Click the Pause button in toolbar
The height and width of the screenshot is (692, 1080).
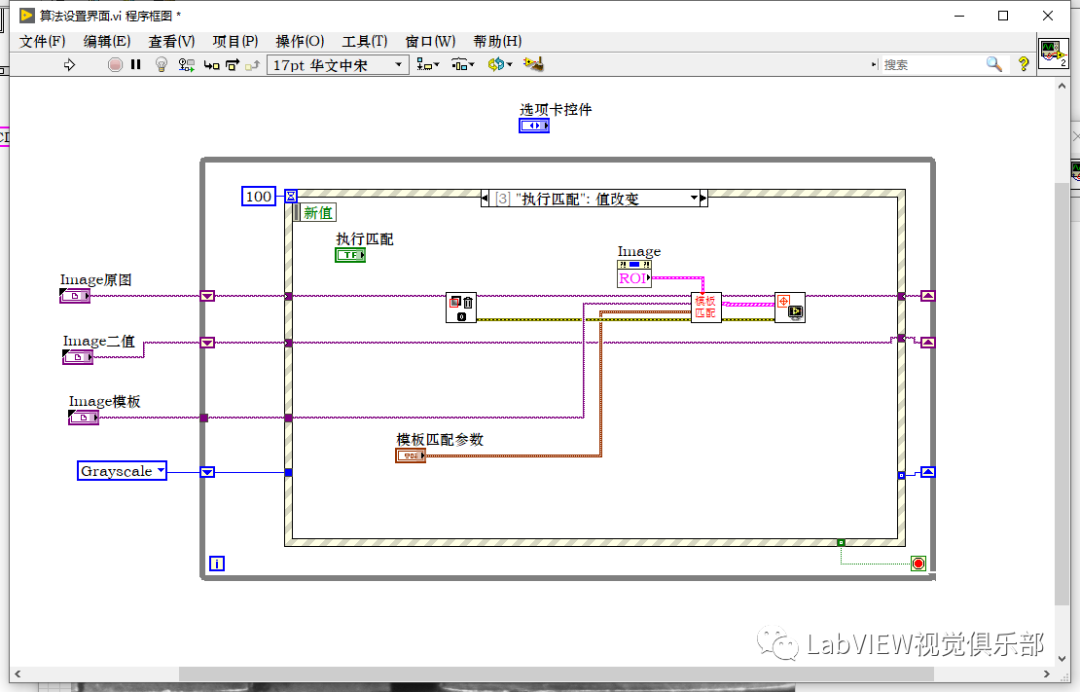click(x=136, y=65)
